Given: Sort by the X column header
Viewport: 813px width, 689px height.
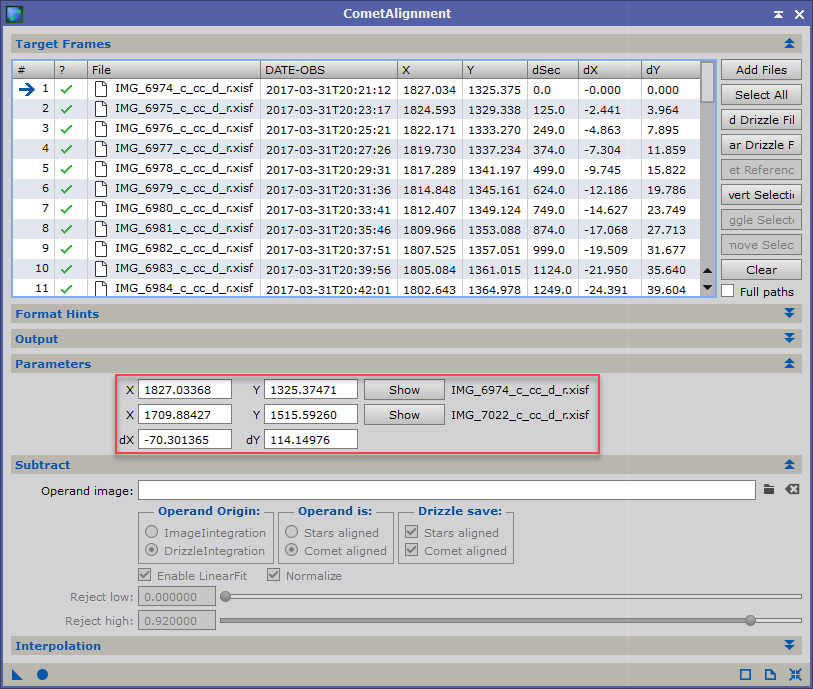Looking at the screenshot, I should [430, 70].
